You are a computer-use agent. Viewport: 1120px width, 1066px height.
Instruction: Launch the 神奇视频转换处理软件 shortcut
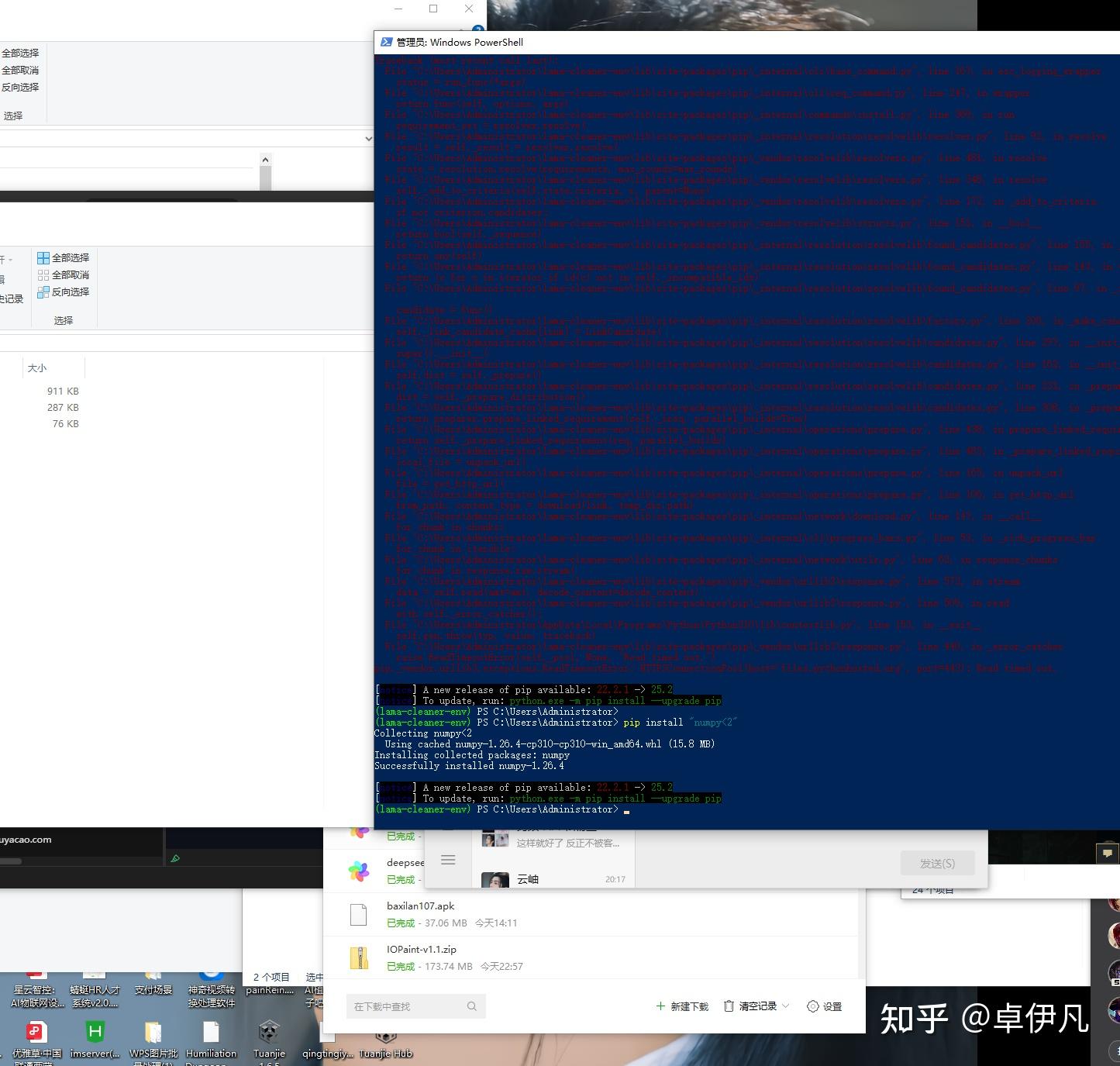(x=211, y=977)
